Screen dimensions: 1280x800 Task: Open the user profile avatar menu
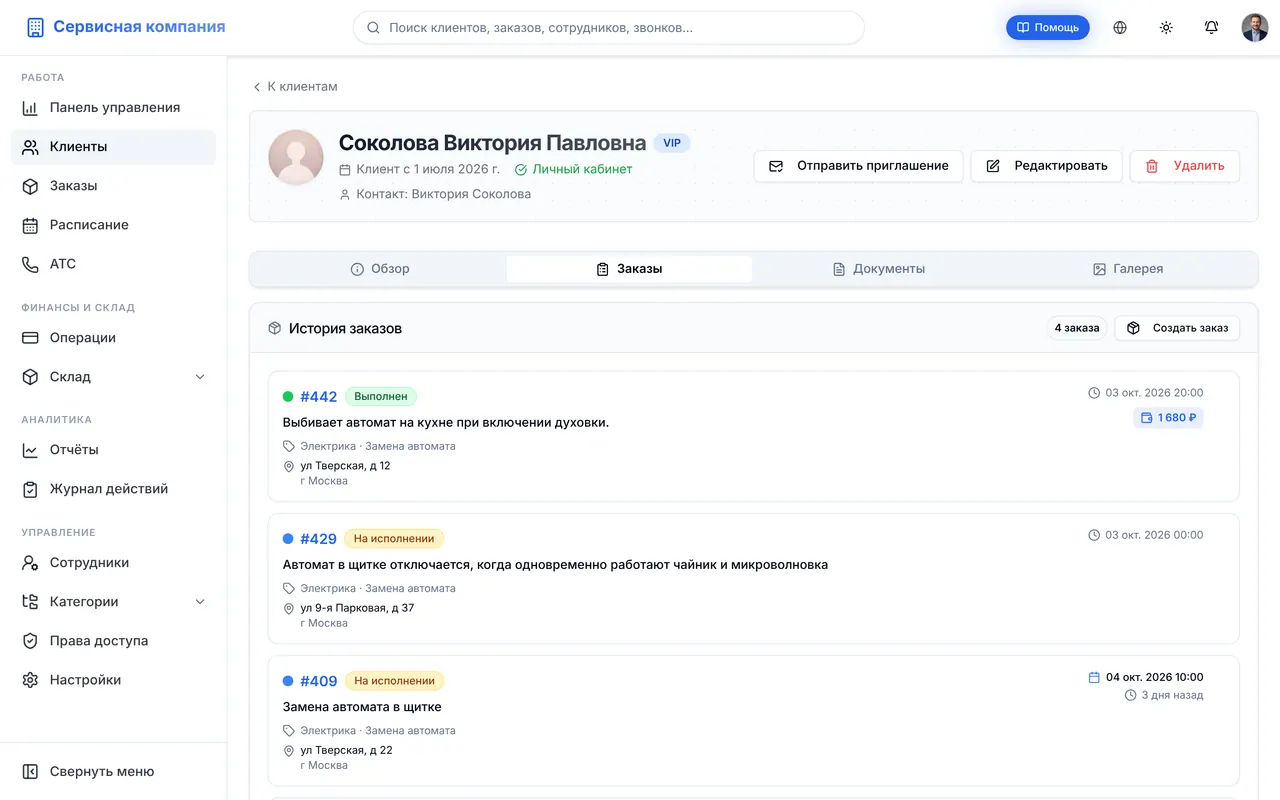[x=1255, y=28]
